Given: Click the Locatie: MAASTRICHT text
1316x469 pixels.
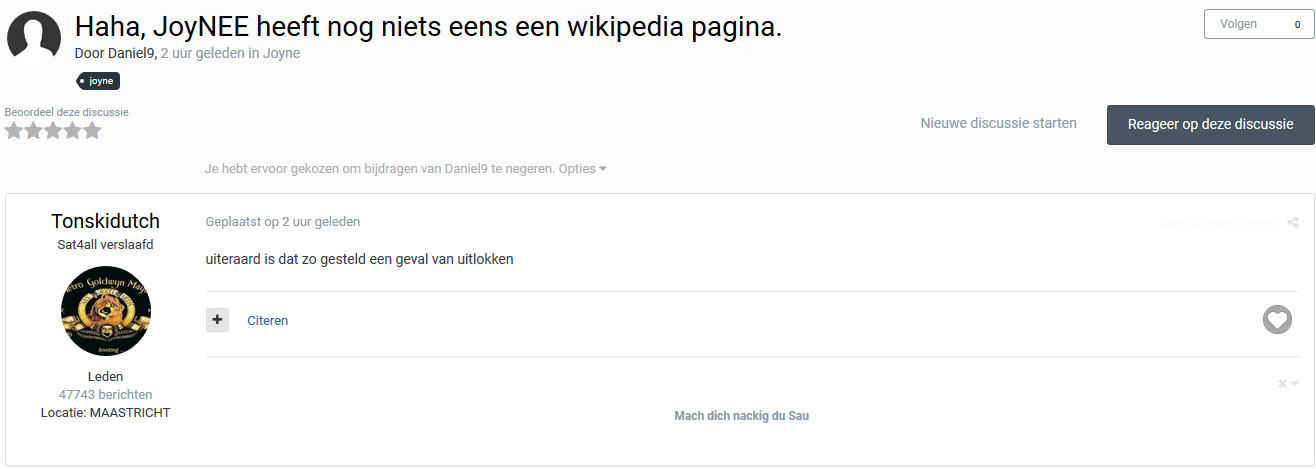Looking at the screenshot, I should tap(105, 412).
